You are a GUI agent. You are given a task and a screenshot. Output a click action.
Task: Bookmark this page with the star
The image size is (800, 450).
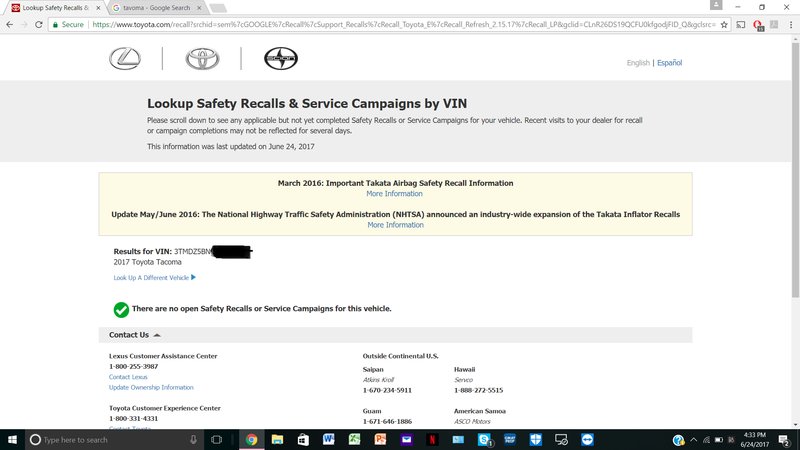pos(724,24)
